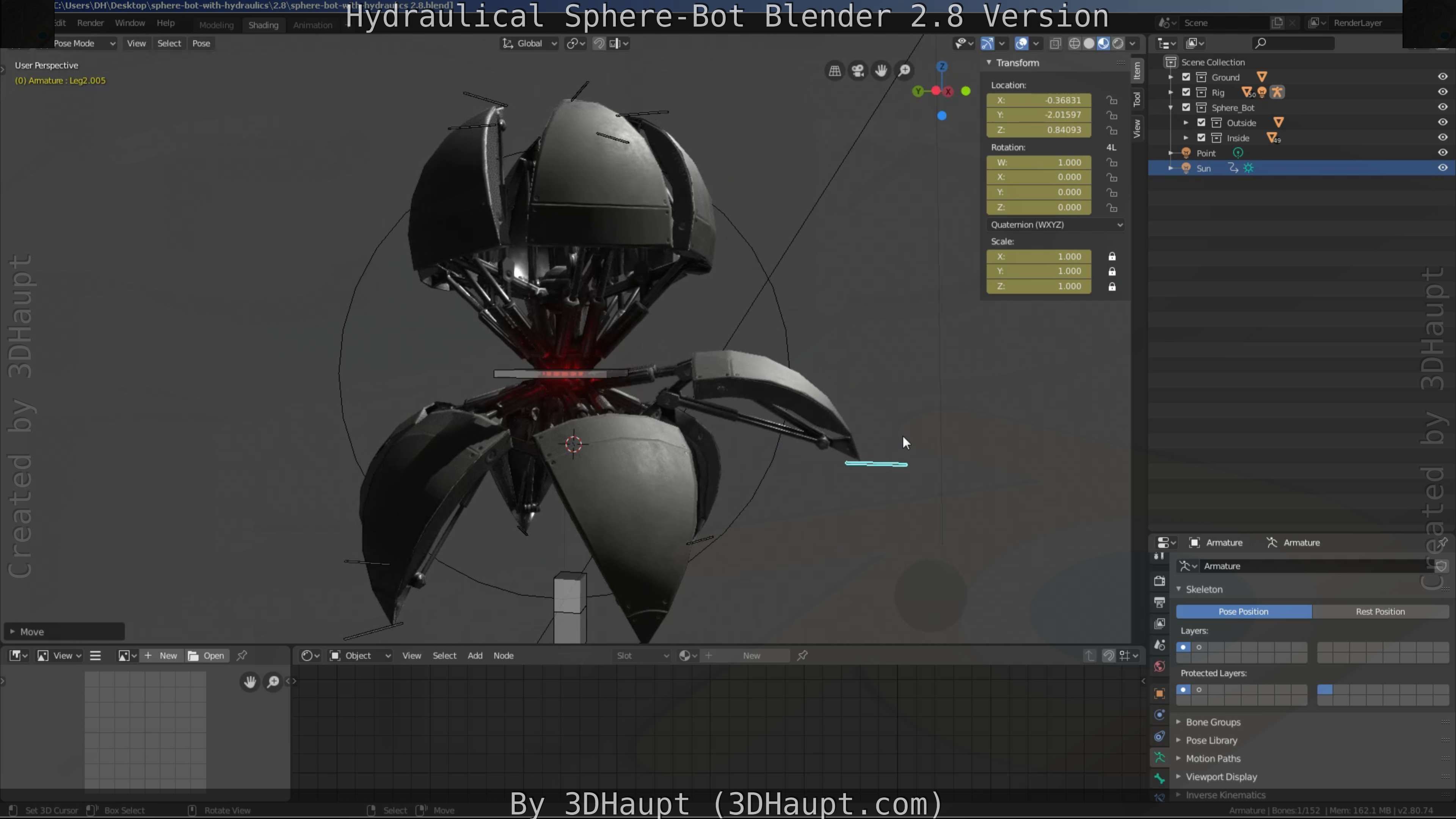
Task: Switch to wireframe shading mode
Action: [1075, 44]
